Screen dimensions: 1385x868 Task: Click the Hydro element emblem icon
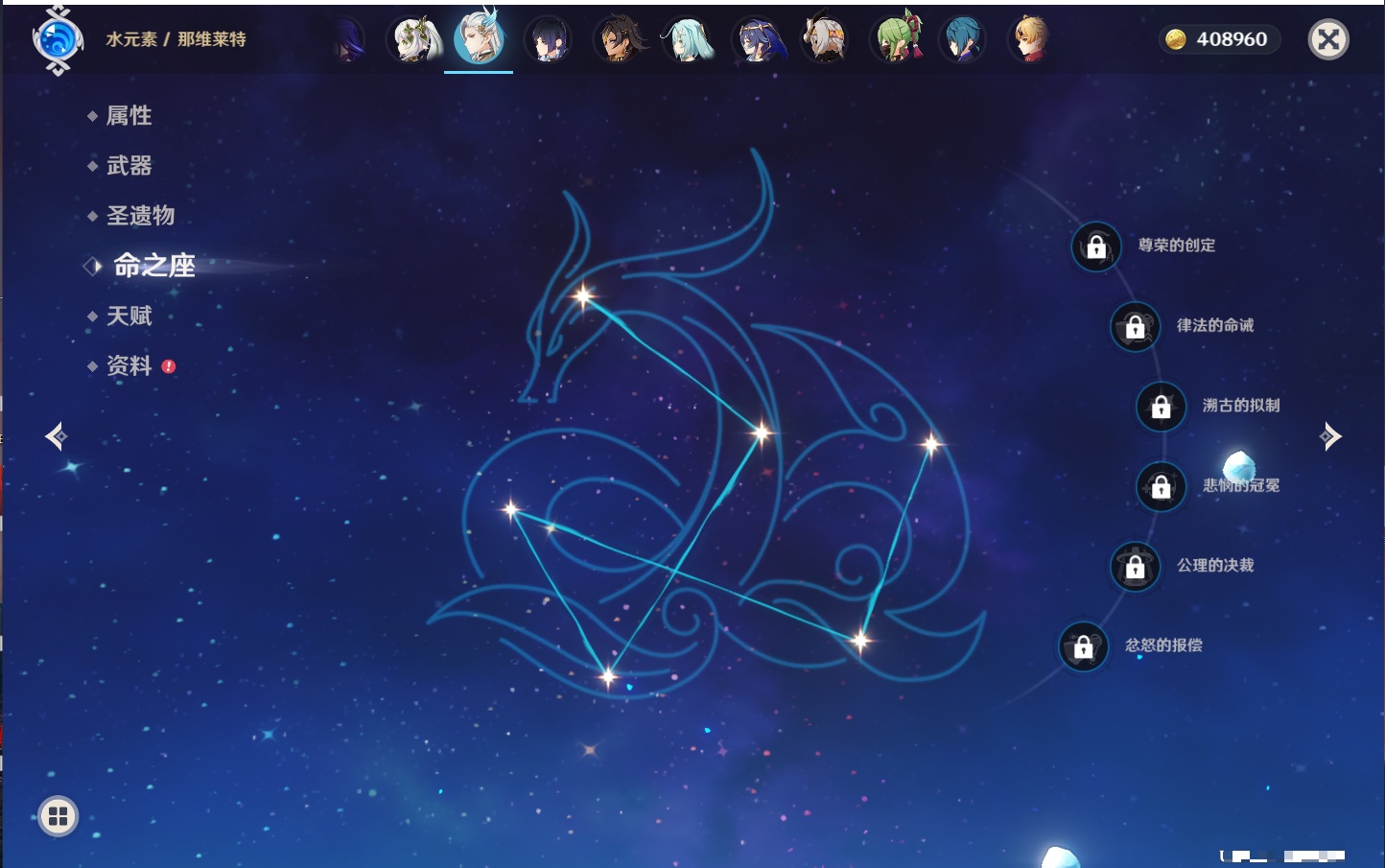coord(58,40)
